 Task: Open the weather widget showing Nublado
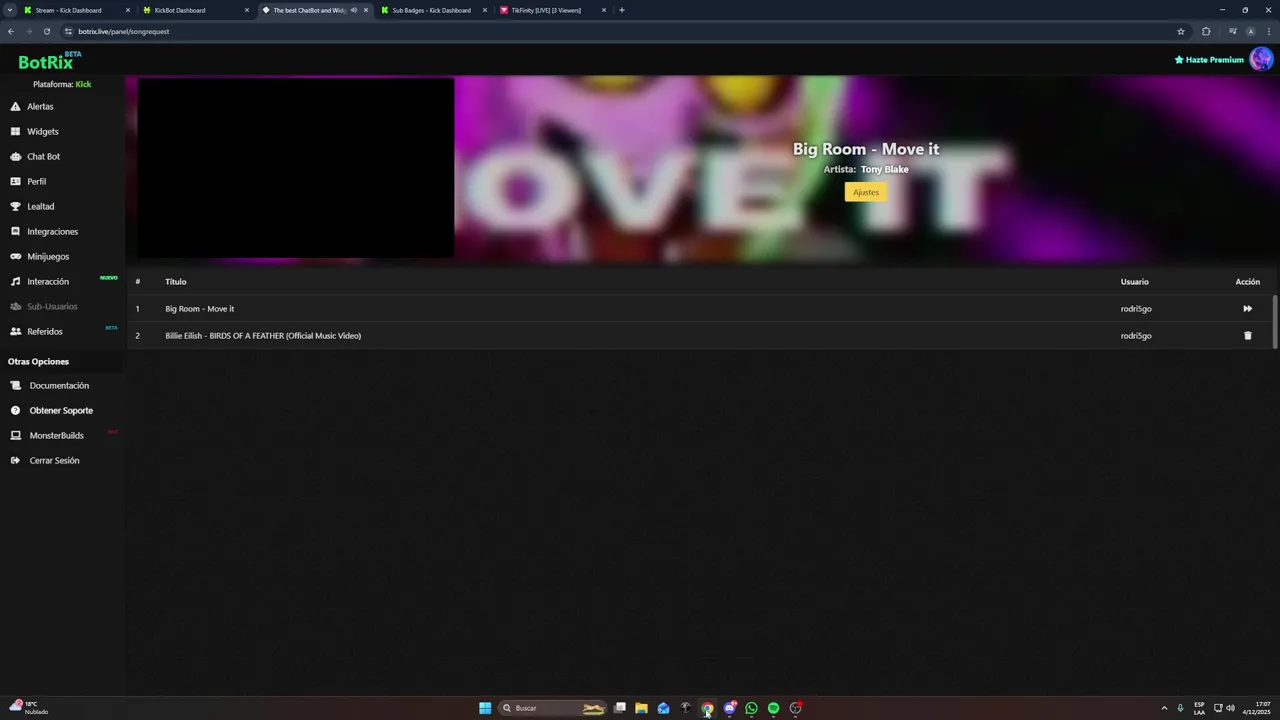29,708
